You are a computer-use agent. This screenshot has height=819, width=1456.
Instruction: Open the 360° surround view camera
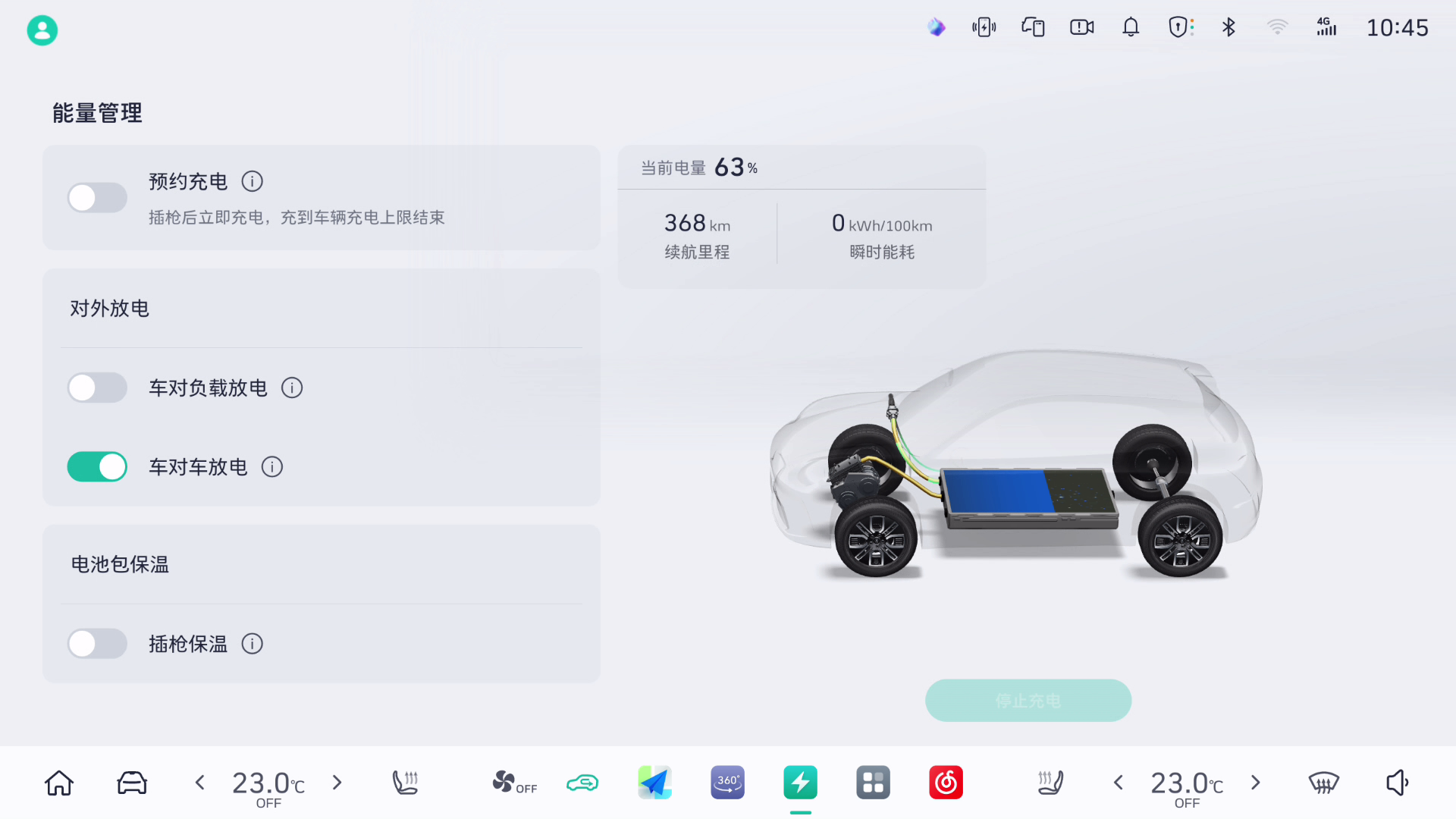click(x=727, y=782)
